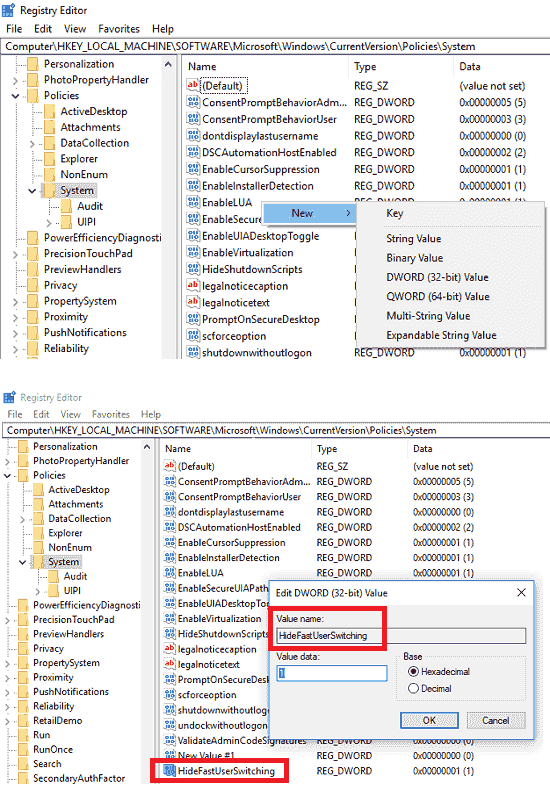Expand DataCollection key in lower tree
The image size is (550, 788).
[22, 519]
